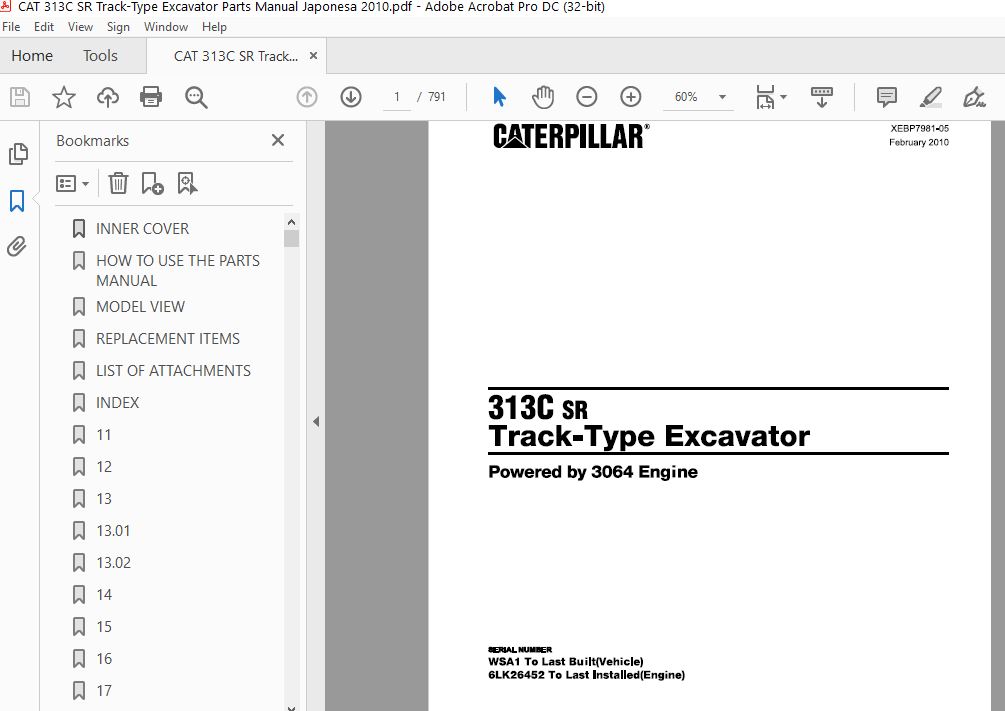The height and width of the screenshot is (711, 1005).
Task: Collapse navigation pane with left arrow
Action: click(315, 421)
